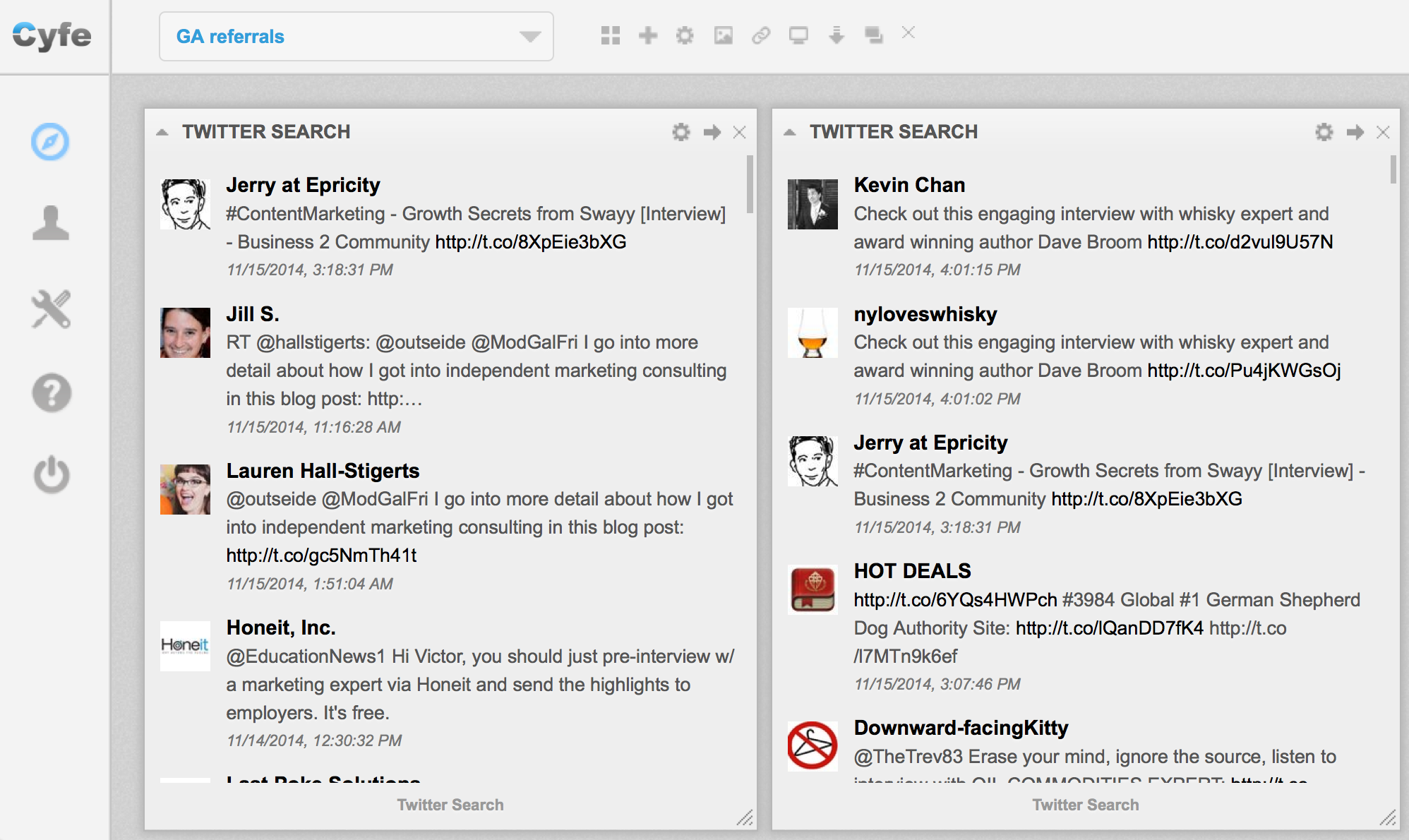This screenshot has width=1409, height=840.
Task: Click the download export arrow icon
Action: pyautogui.click(x=837, y=35)
